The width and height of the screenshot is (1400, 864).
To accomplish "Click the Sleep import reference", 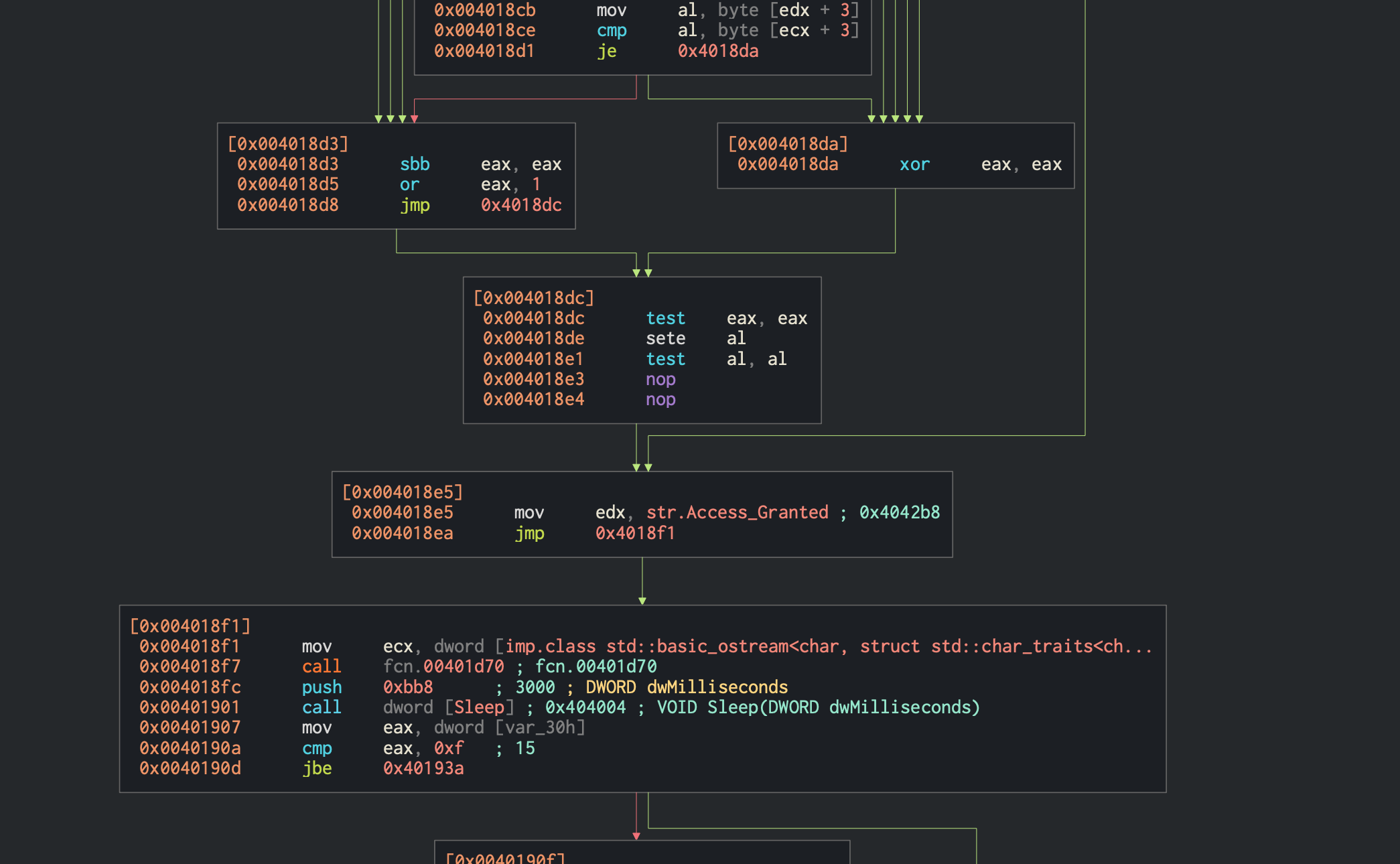I will [480, 707].
